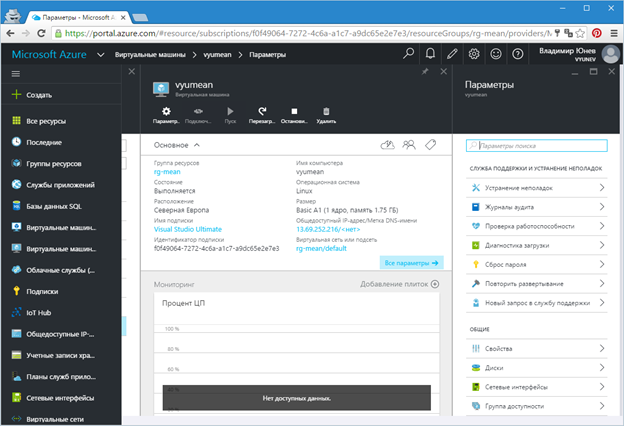Viewport: 624px width, 426px height.
Task: Click the cloud quick start icon in Основное
Action: point(388,145)
